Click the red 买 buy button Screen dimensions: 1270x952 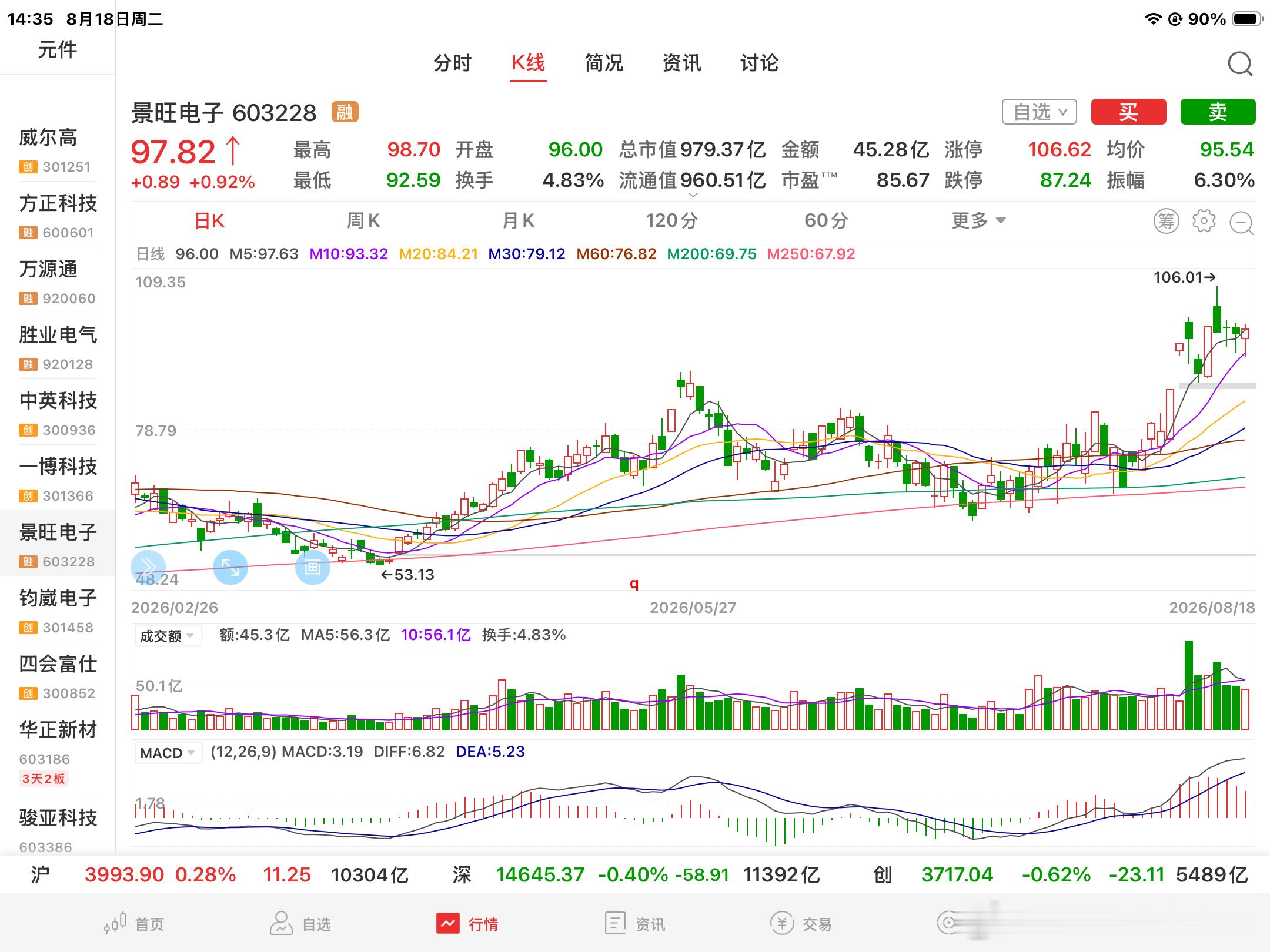click(x=1128, y=112)
